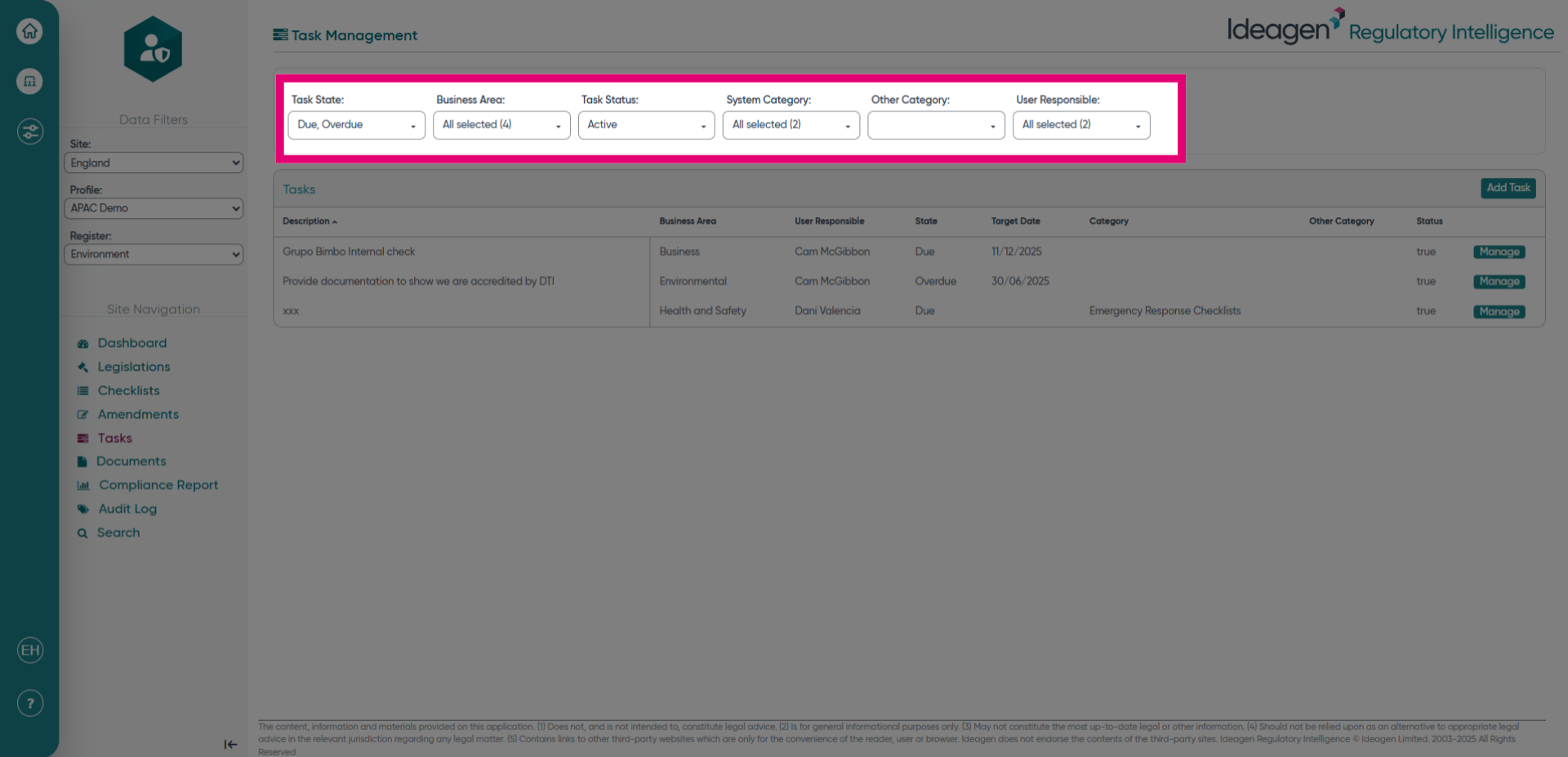Screen dimensions: 1568x757
Task: Manage the Grupo Bimbo Internal check task
Action: [1499, 252]
